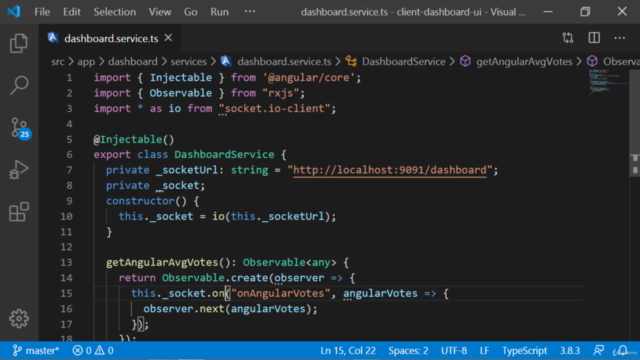The height and width of the screenshot is (360, 640).
Task: Click 'getAngularAvgVotes()' method name in code
Action: point(168,262)
